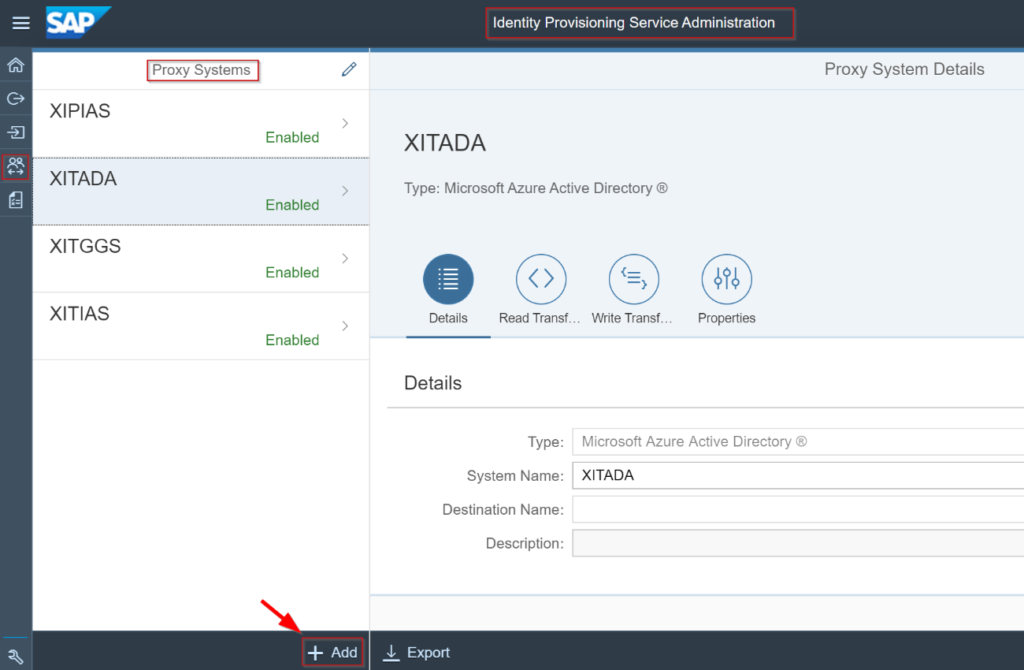
Task: Expand the XITIAS row chevron
Action: pyautogui.click(x=345, y=326)
